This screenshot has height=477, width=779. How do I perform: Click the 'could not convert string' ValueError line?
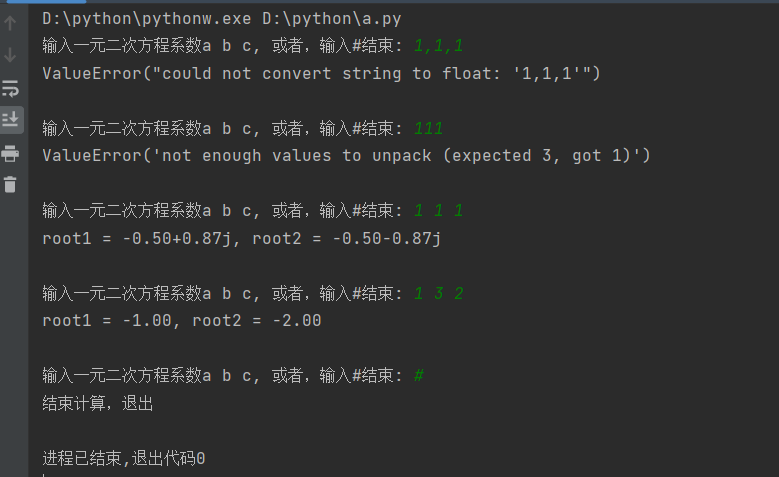click(x=320, y=73)
